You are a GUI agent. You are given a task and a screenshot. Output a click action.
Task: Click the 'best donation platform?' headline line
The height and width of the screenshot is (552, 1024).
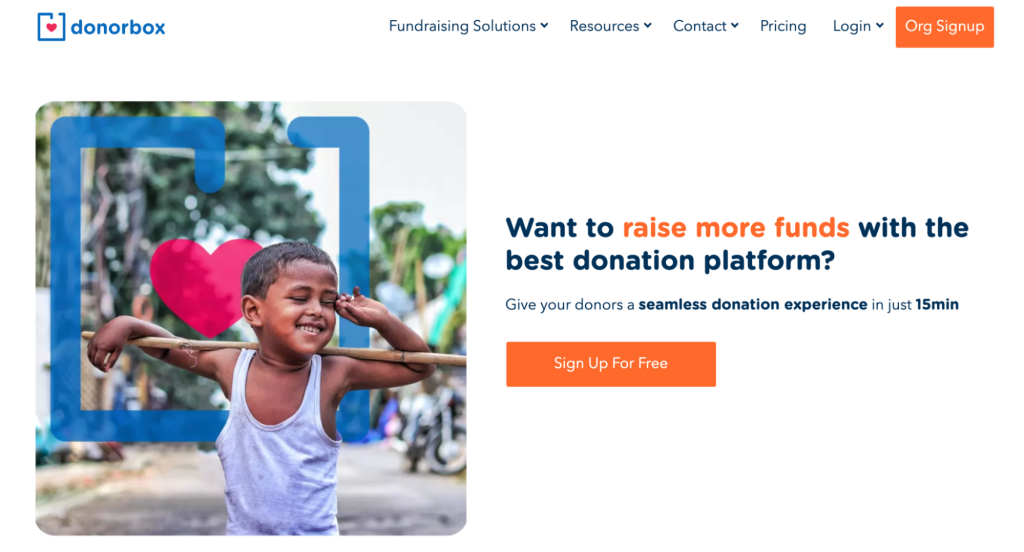coord(670,261)
